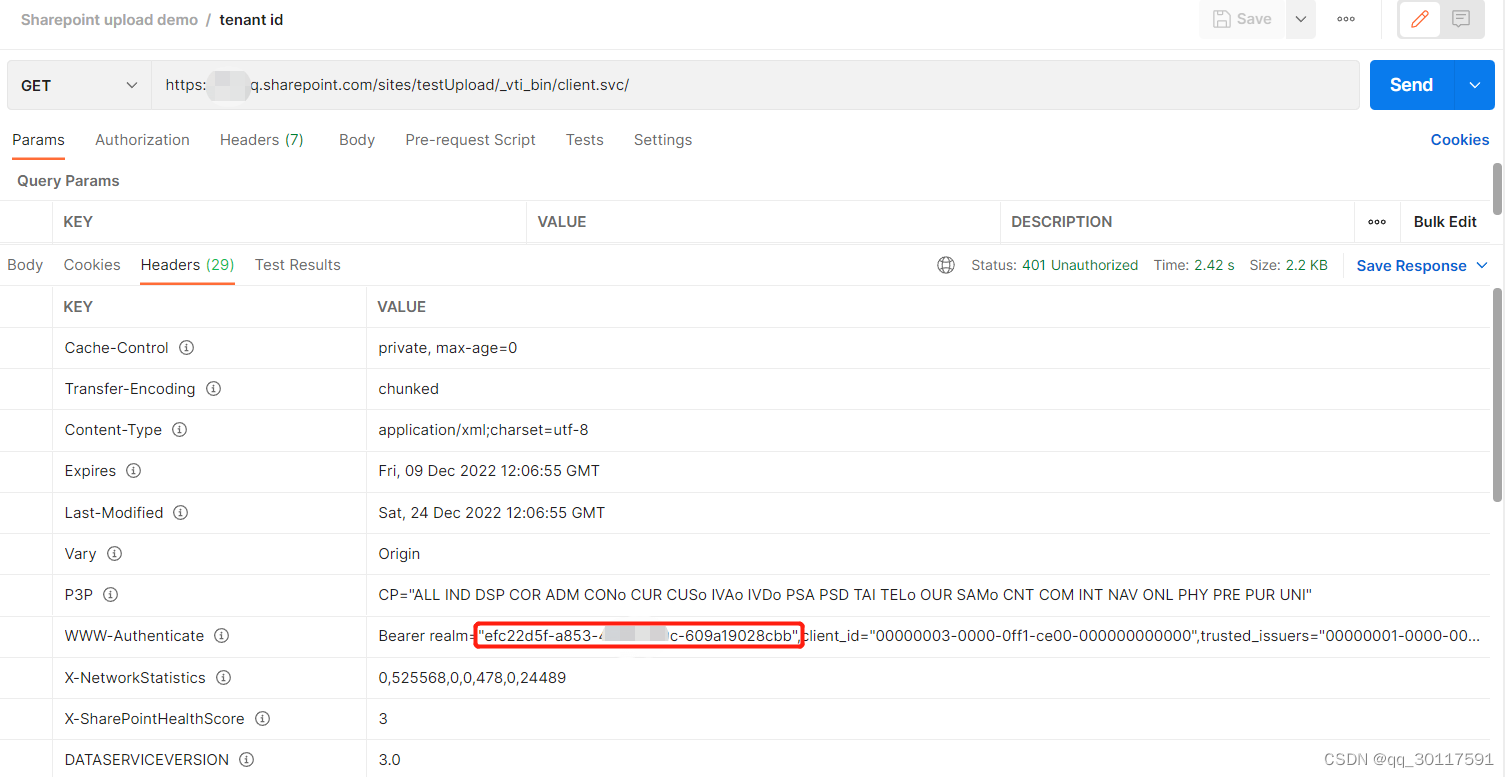Click the application/xml;charset=utf-8 value
Viewport: 1509px width, 777px height.
point(483,430)
